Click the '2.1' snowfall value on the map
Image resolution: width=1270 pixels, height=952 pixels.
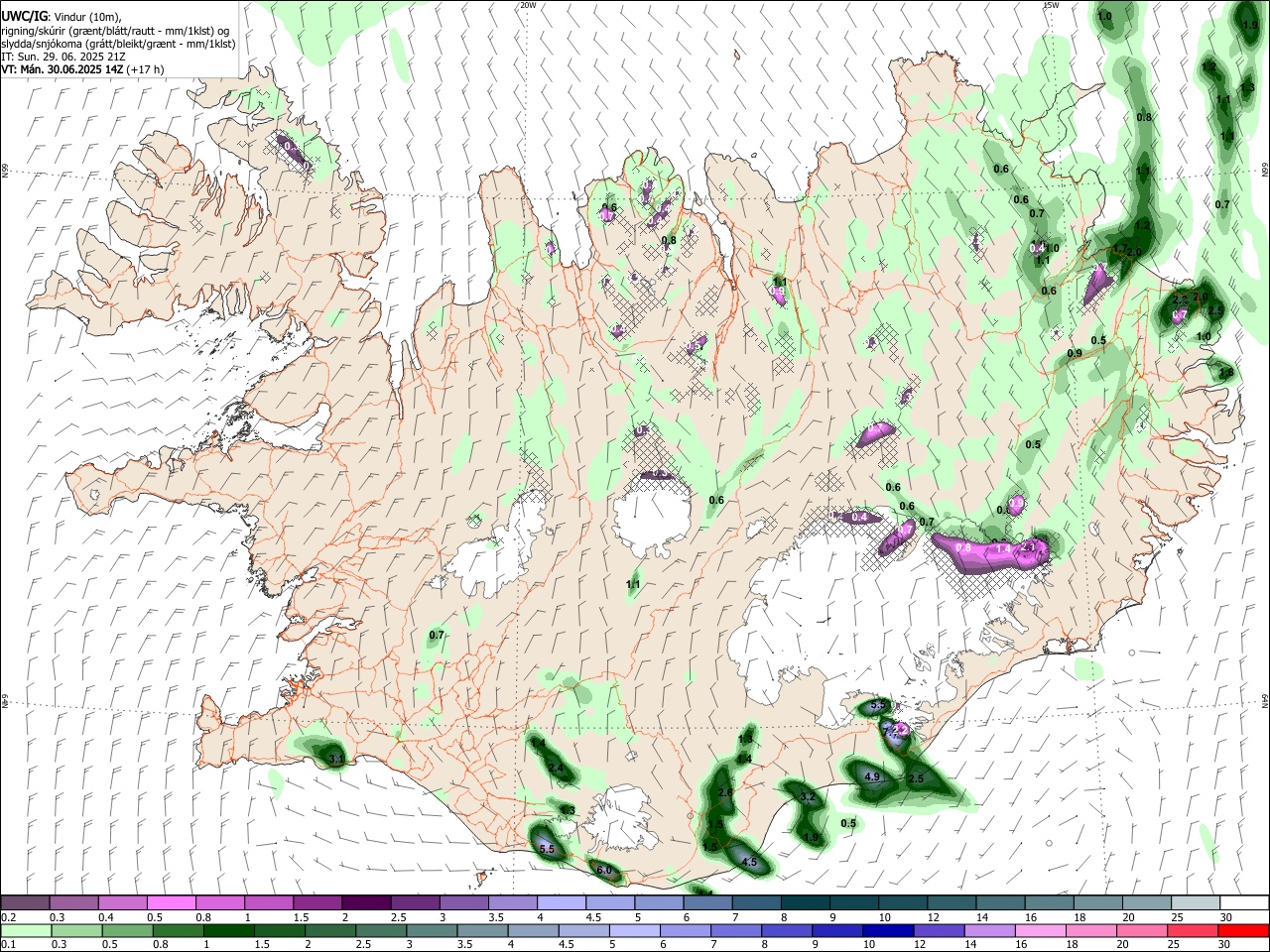(1029, 546)
